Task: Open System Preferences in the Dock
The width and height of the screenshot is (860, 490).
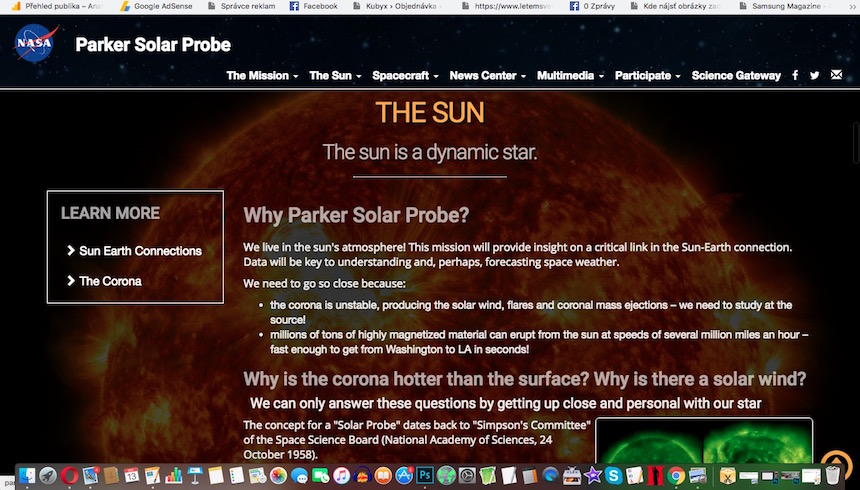Action: point(467,475)
